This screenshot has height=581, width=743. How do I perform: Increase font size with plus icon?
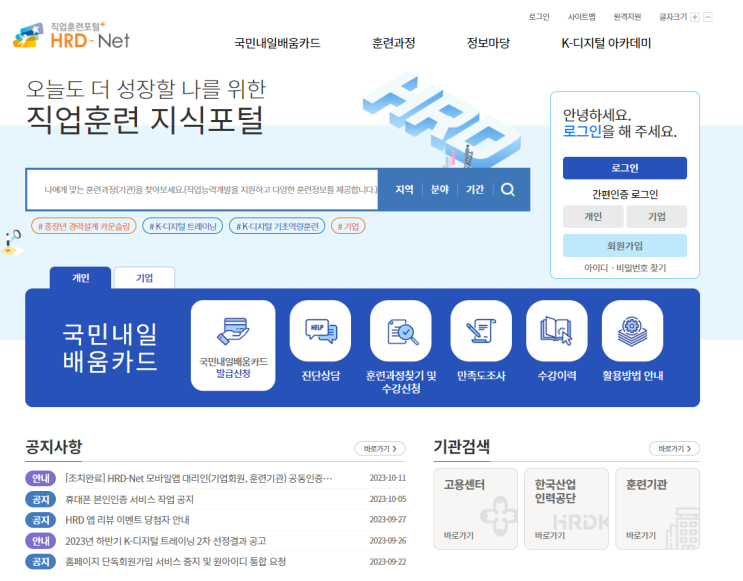[695, 17]
